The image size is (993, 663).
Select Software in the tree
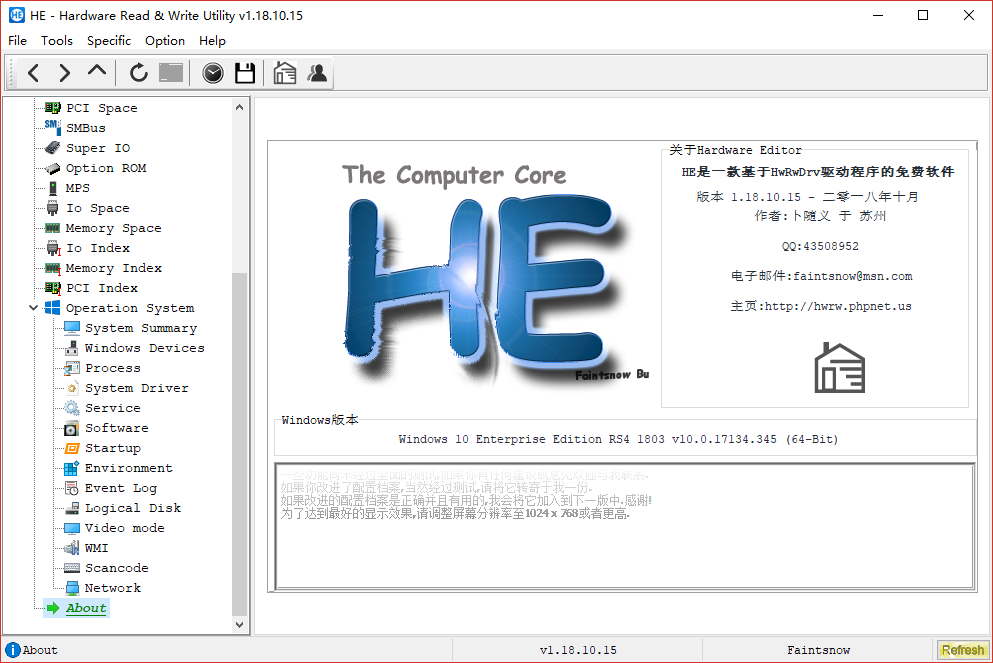117,428
